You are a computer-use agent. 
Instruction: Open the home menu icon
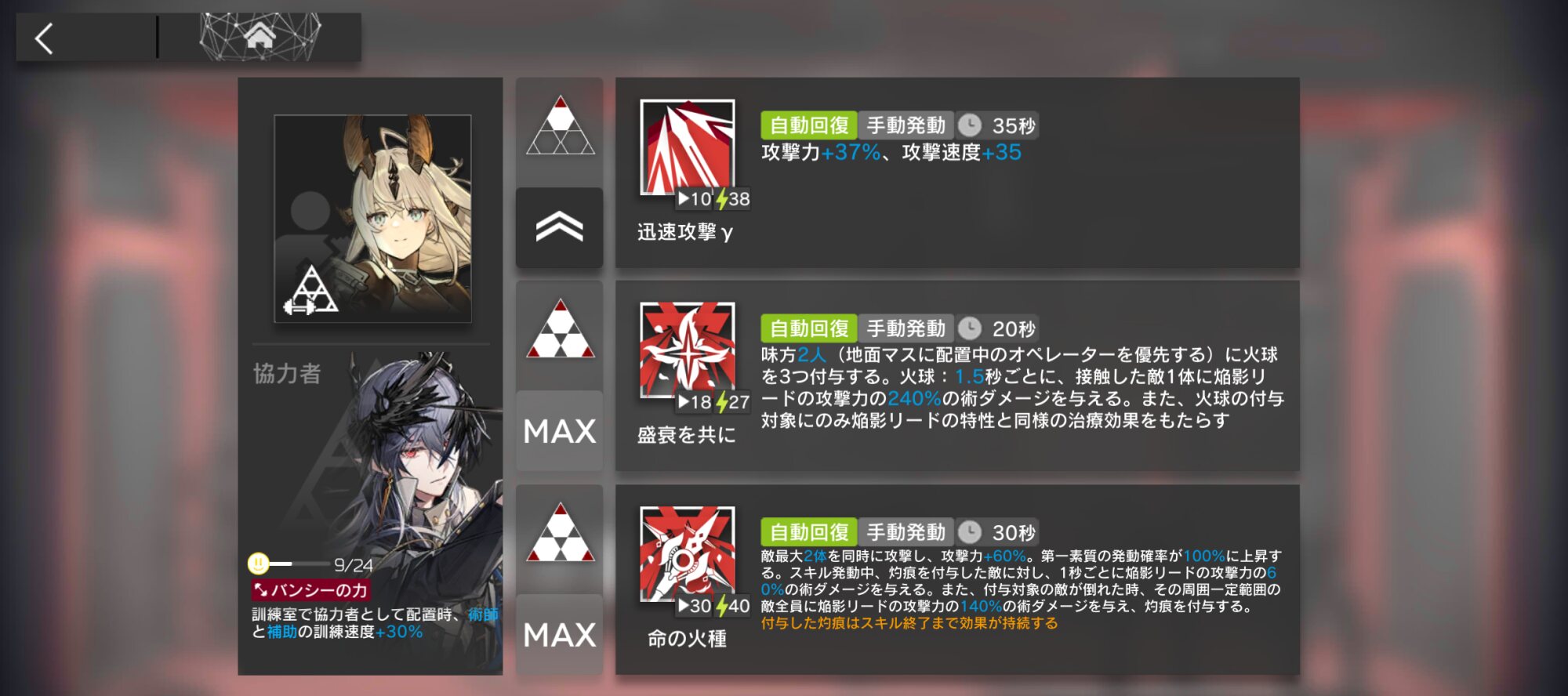pos(260,36)
